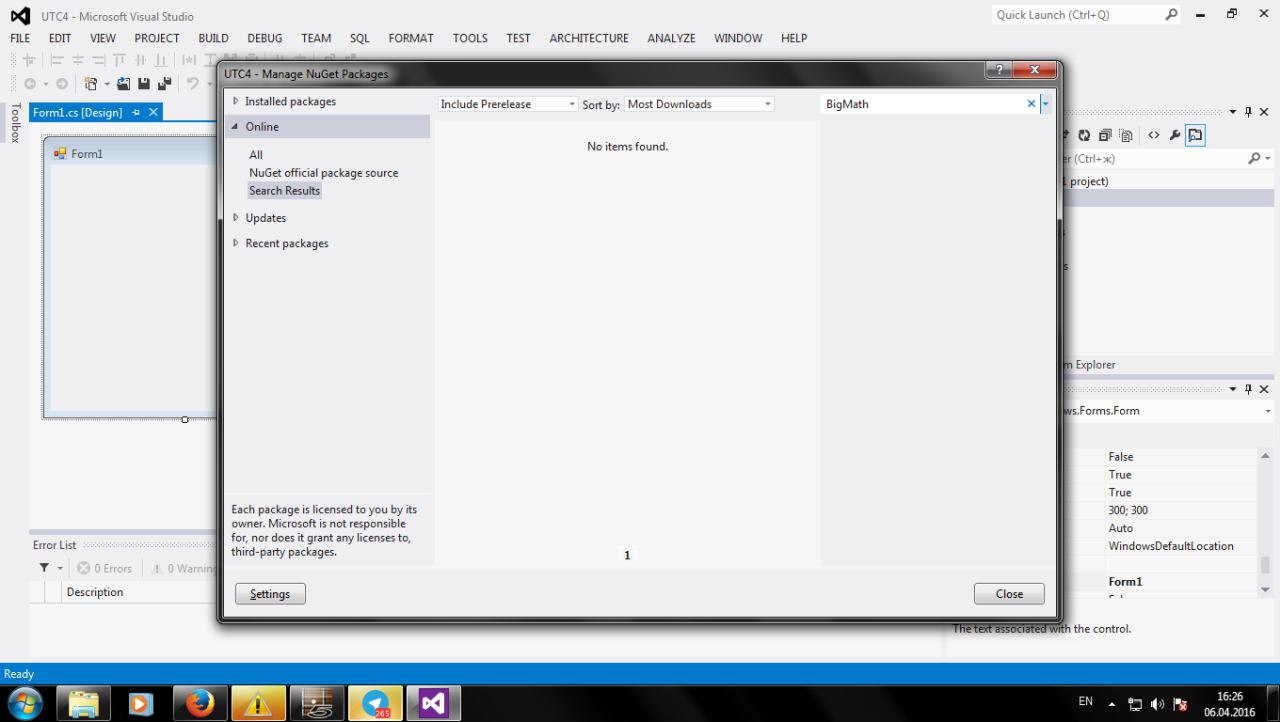Click View Code icon in Solution Explorer

point(1152,136)
